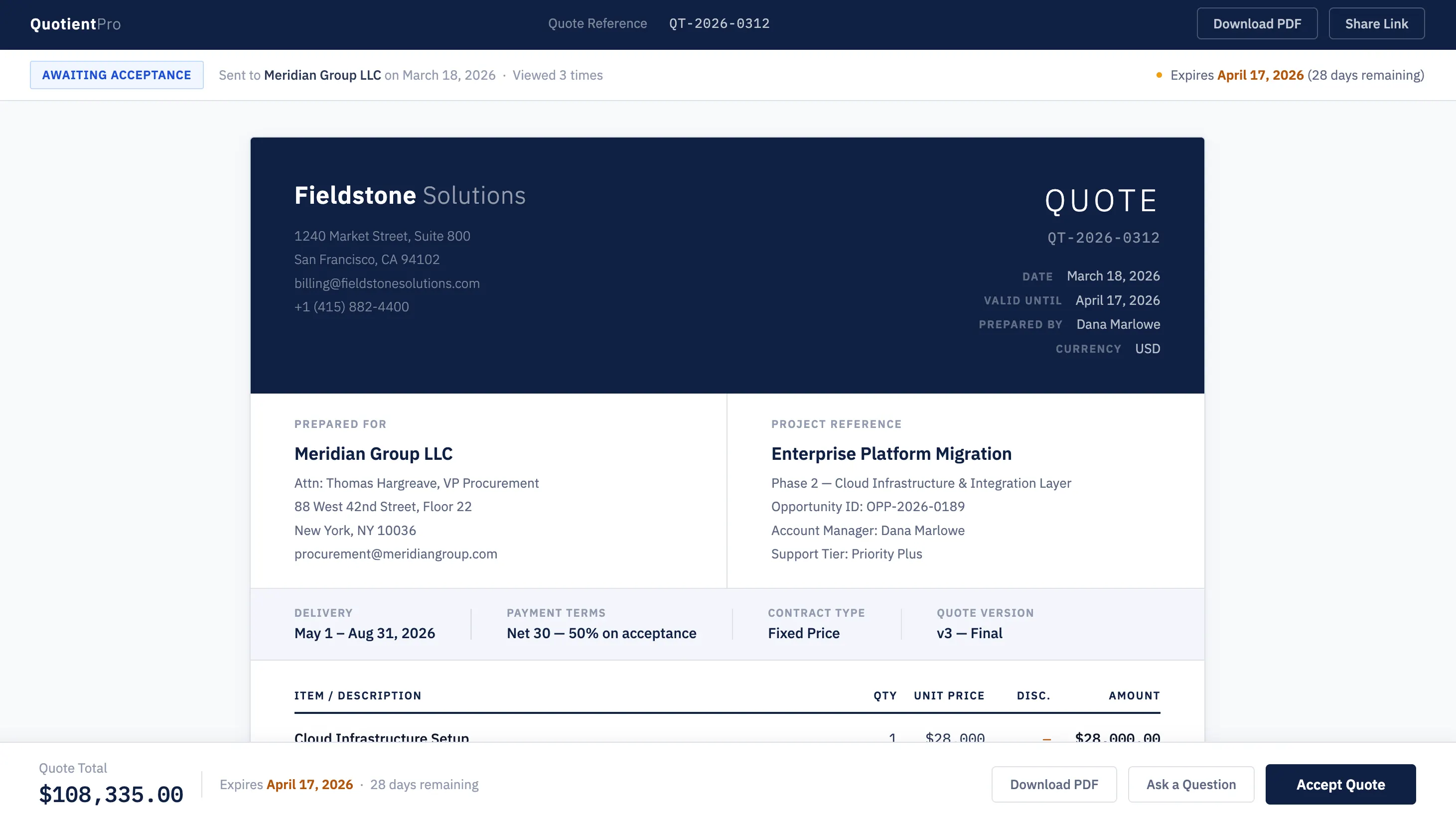Open Ask a Question button
1456x821 pixels.
[x=1191, y=784]
